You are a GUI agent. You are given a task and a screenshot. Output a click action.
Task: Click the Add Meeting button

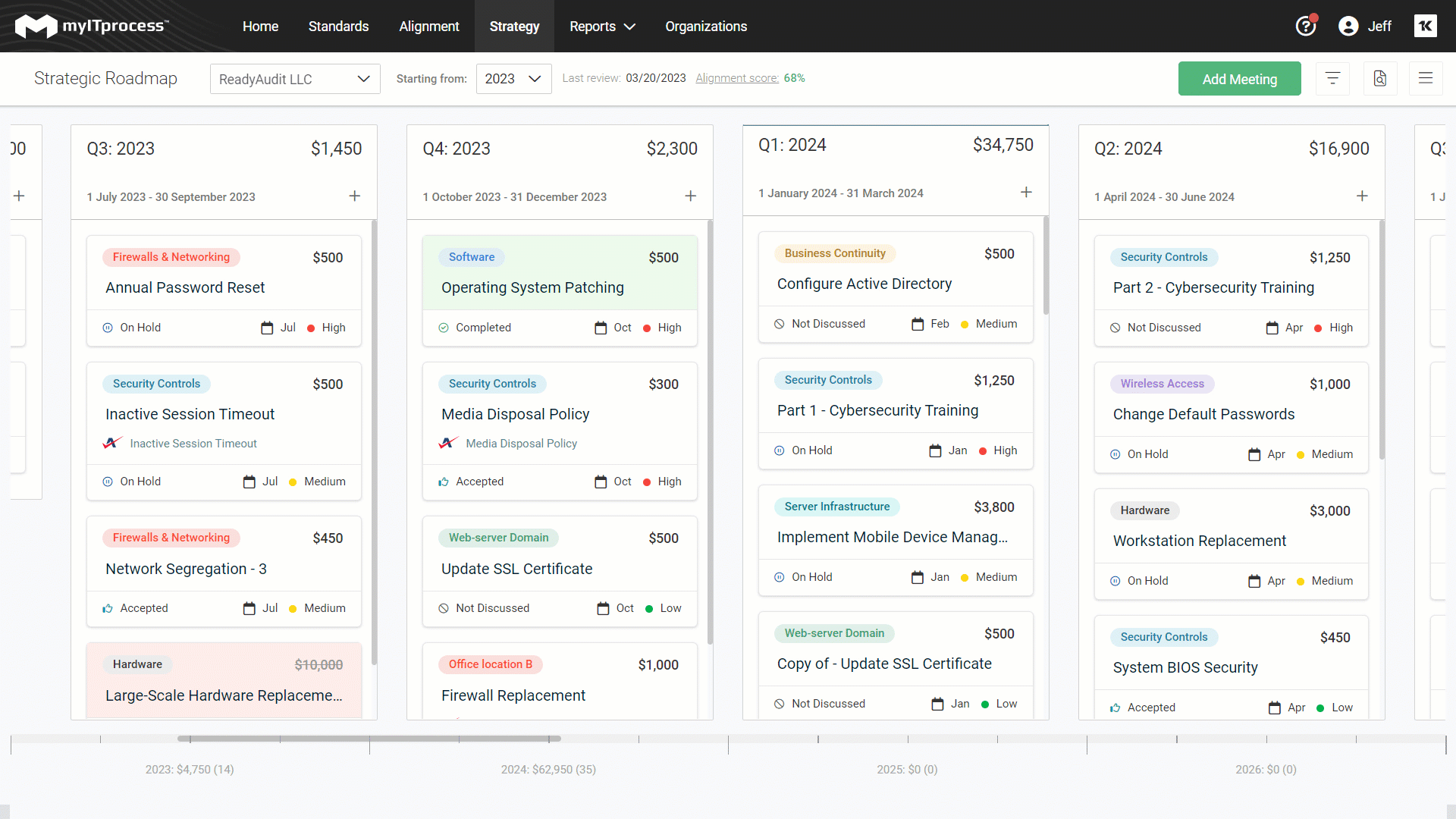pos(1239,79)
